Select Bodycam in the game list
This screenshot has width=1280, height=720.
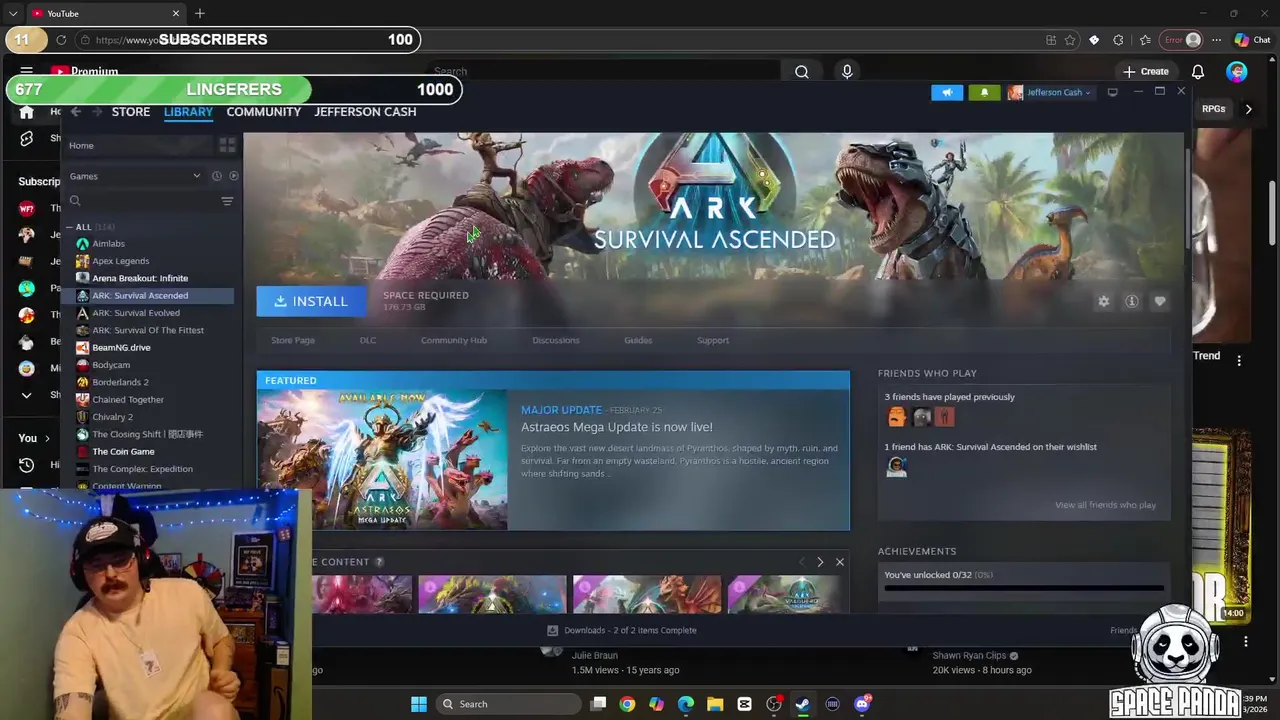111,365
